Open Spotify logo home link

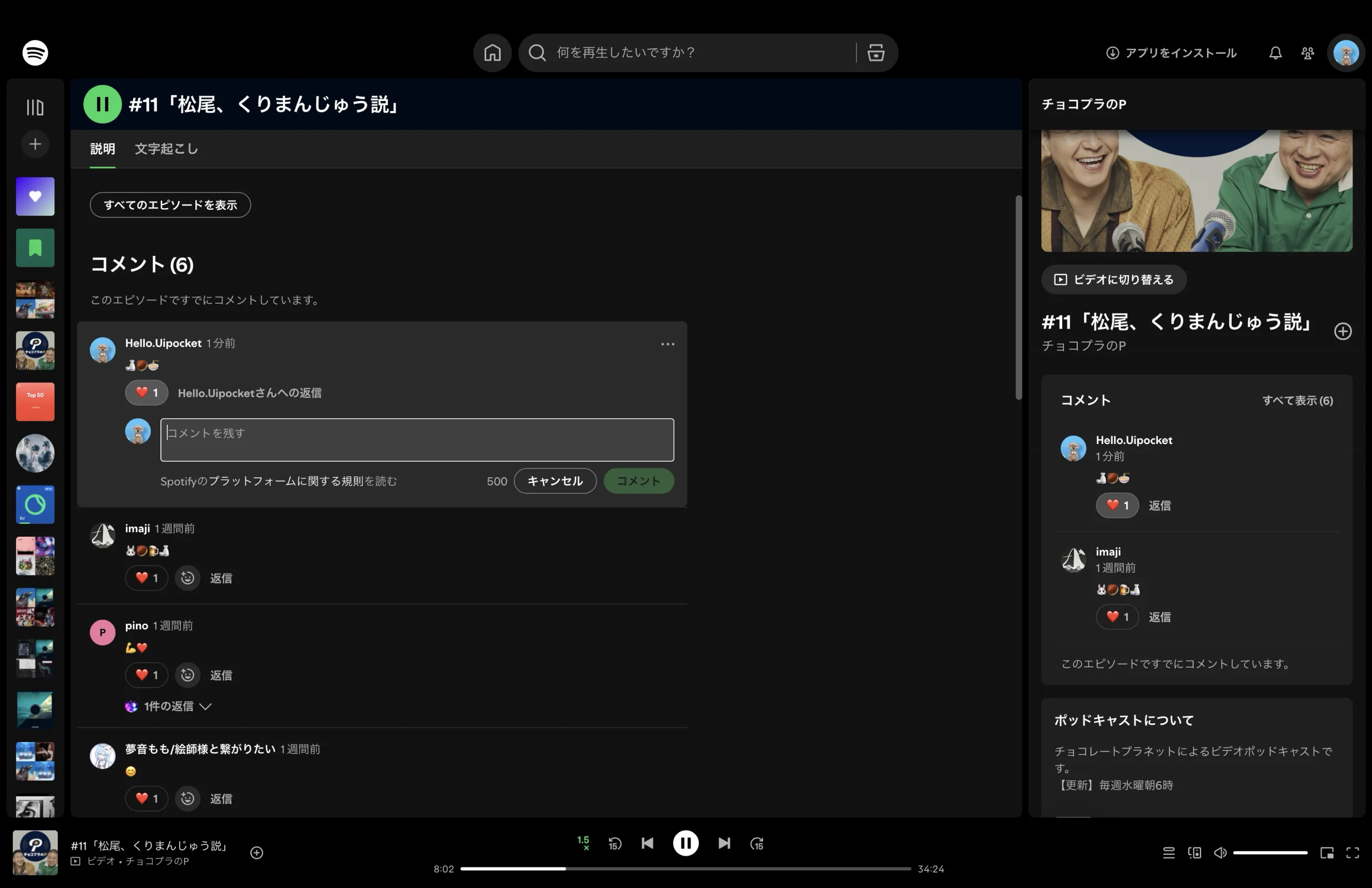(x=35, y=53)
